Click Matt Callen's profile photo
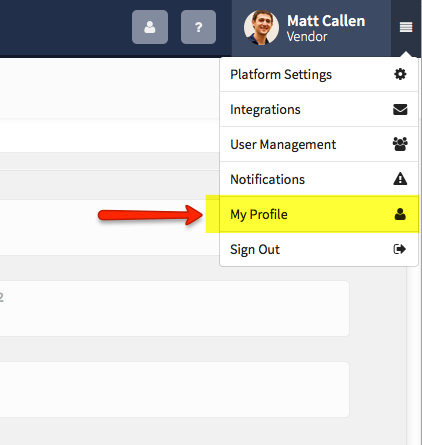The image size is (422, 445). point(261,27)
